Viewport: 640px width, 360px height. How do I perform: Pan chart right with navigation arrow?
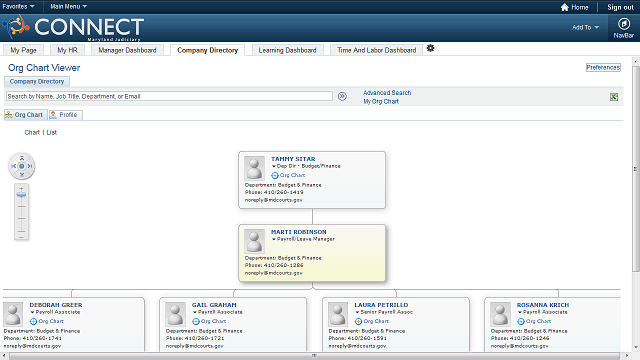(x=30, y=166)
